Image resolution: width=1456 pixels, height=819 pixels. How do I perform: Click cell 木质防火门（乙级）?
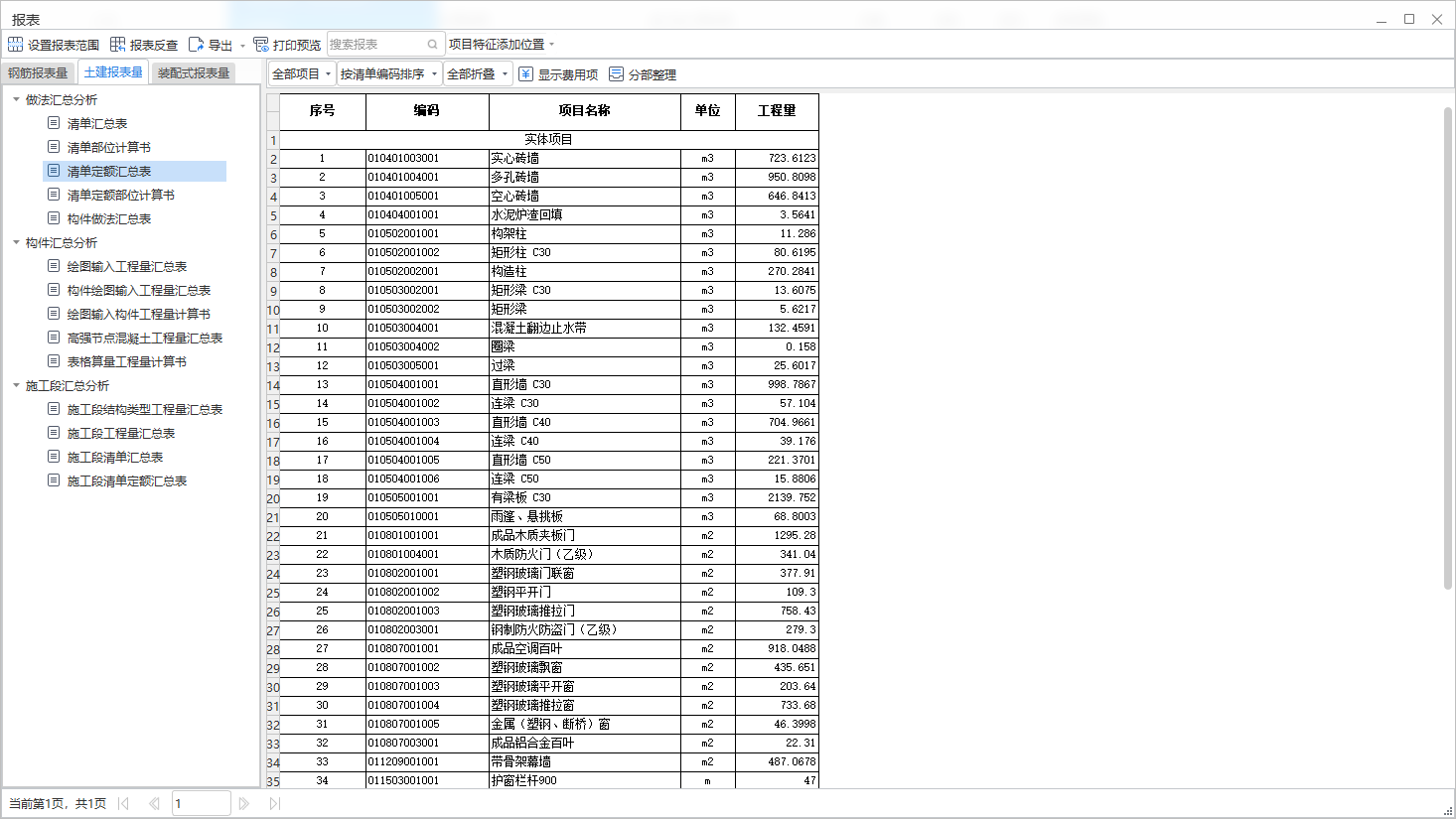click(x=585, y=554)
